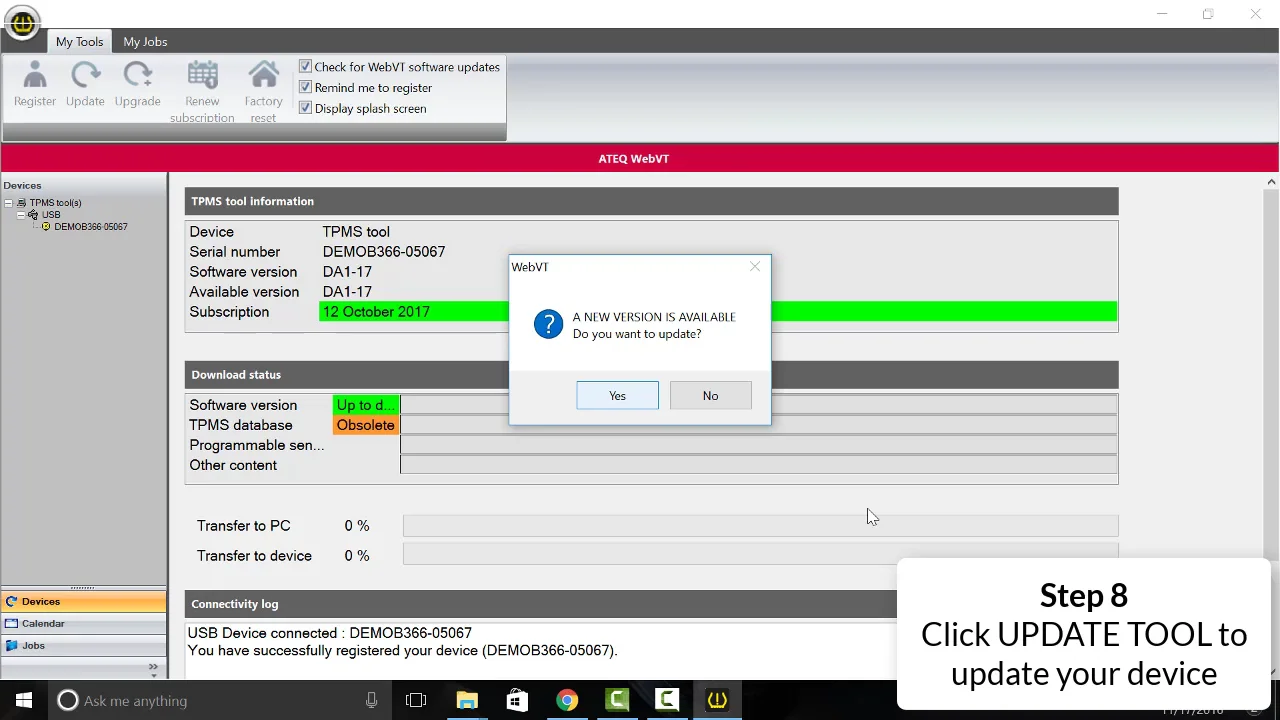The height and width of the screenshot is (720, 1280).
Task: Click the green Up to date status label
Action: tap(366, 405)
